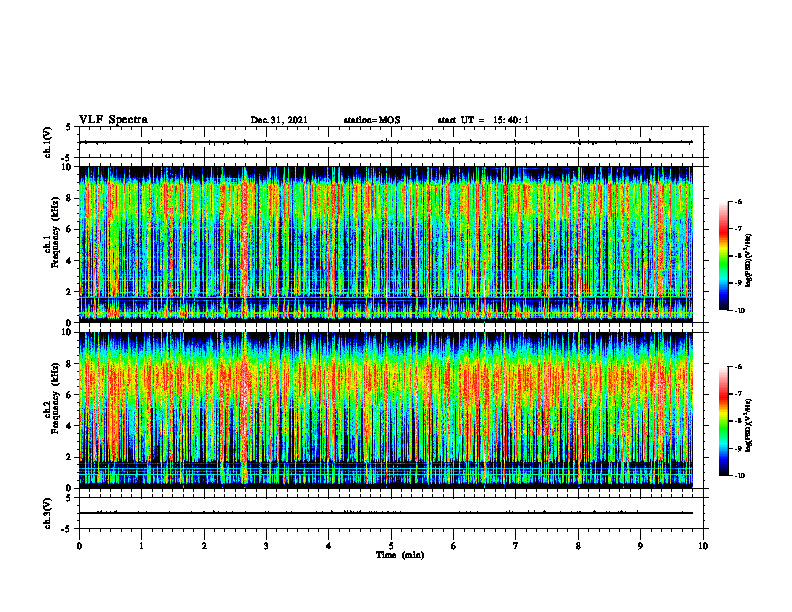
Task: Click inside the ch.1 spectrogram panel
Action: pos(386,244)
